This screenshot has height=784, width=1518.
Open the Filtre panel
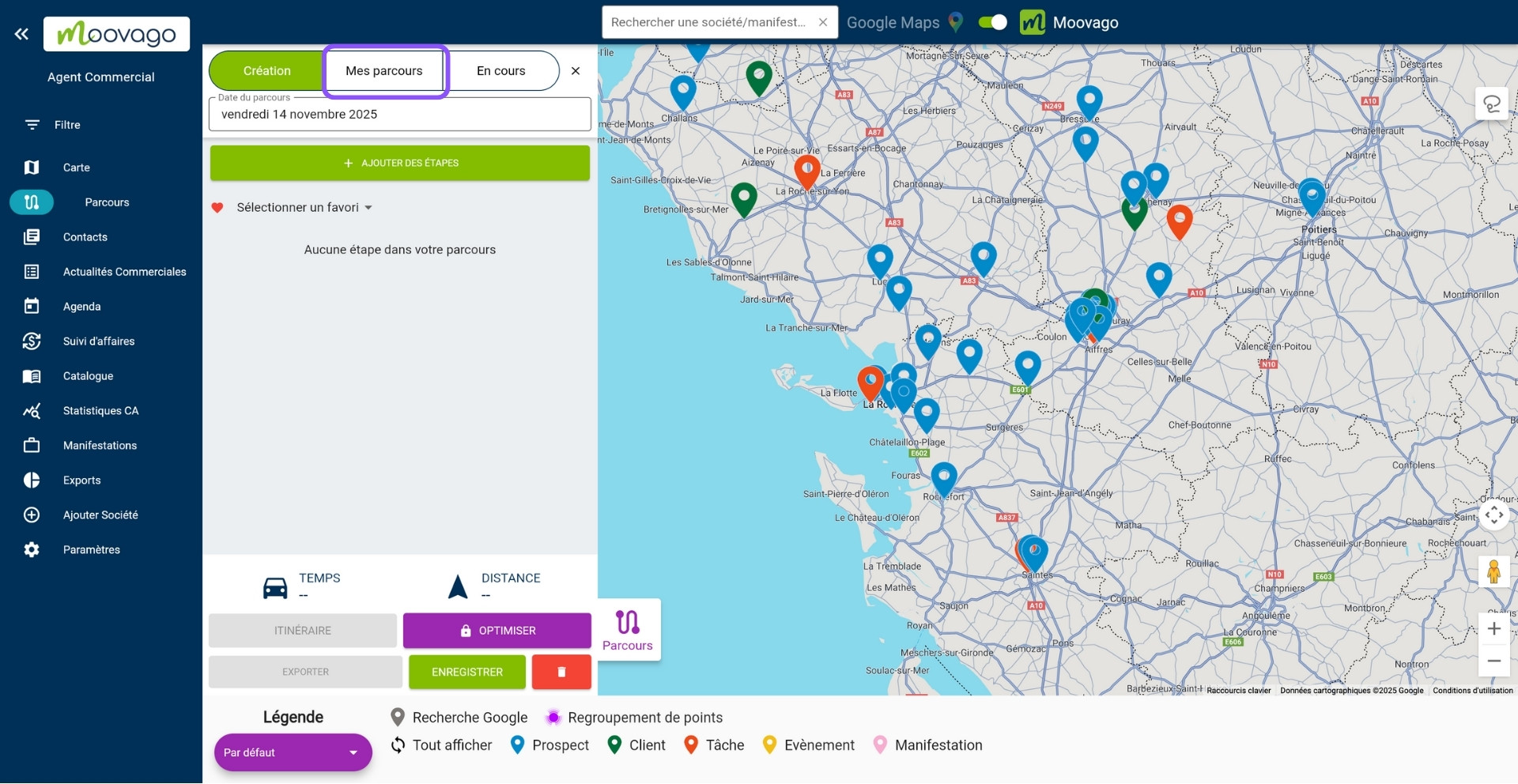[66, 124]
